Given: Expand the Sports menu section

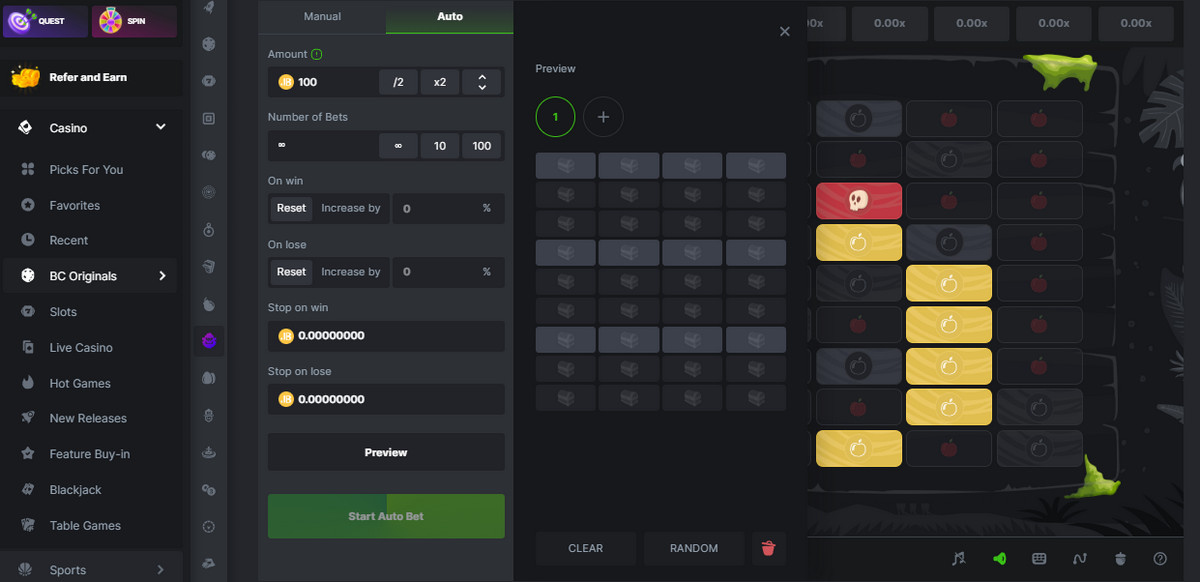Looking at the screenshot, I should click(160, 570).
